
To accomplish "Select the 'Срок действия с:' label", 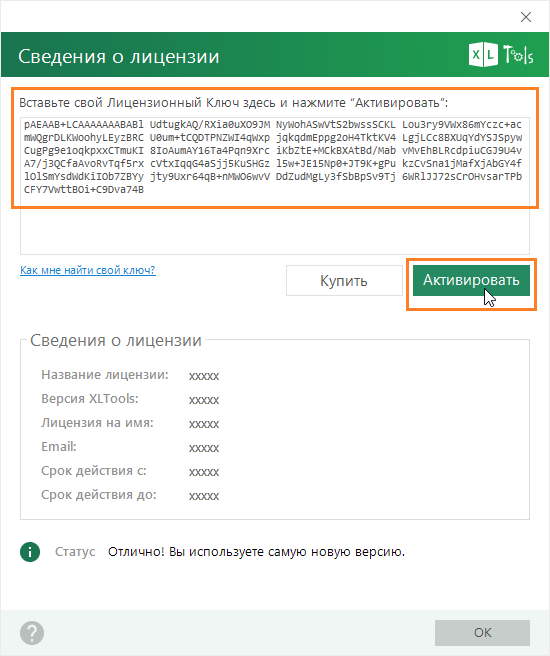I will tap(94, 471).
